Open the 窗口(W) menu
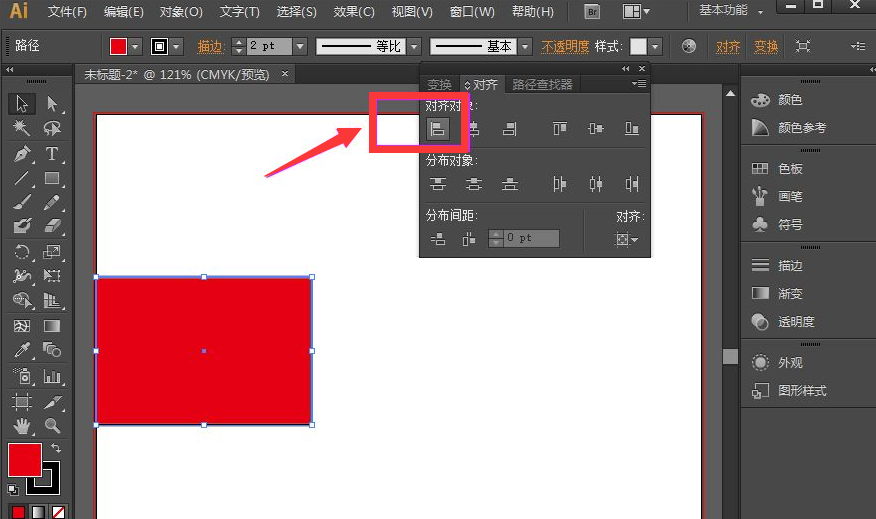Image resolution: width=876 pixels, height=519 pixels. [x=472, y=12]
